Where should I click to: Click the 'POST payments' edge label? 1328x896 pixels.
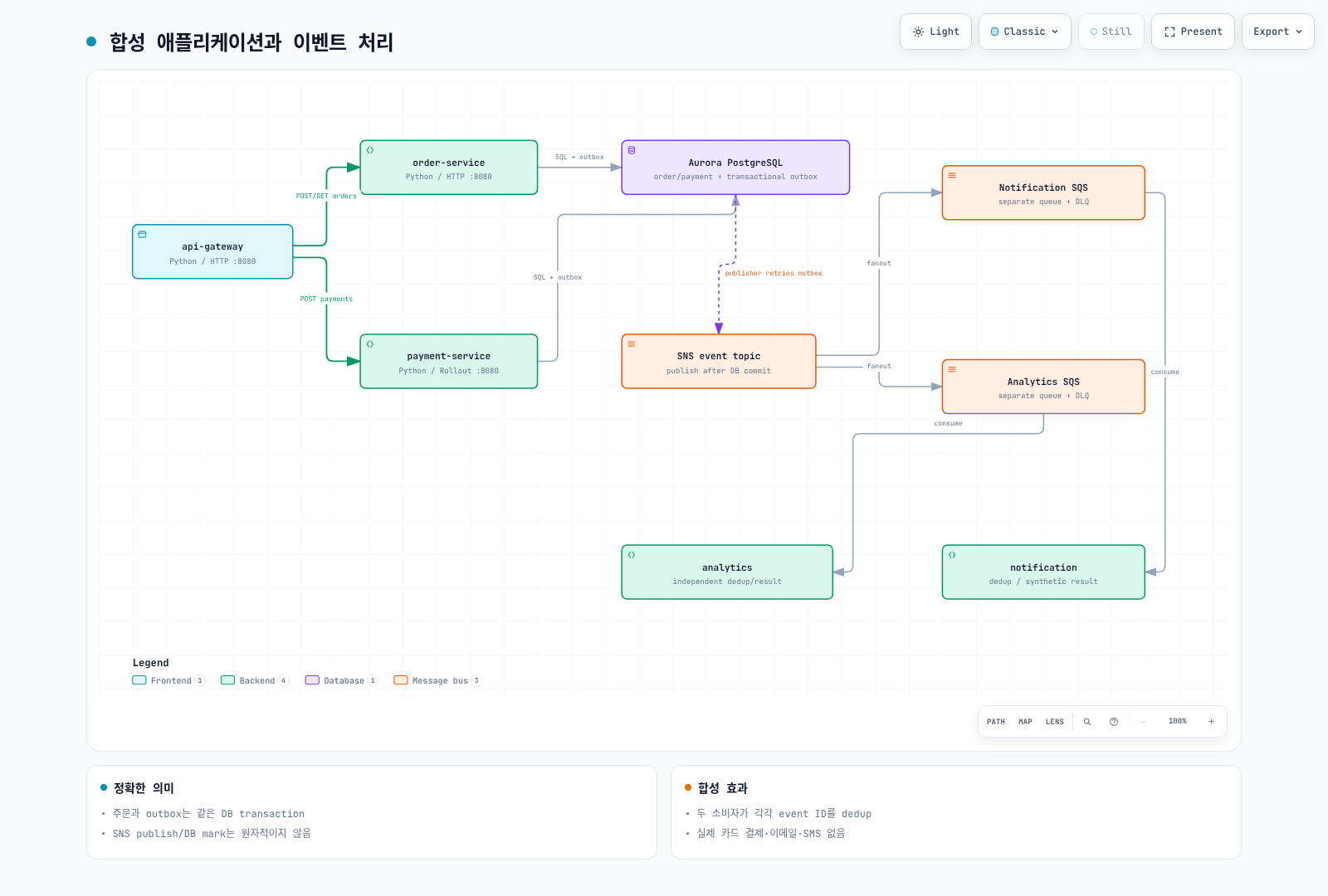(326, 299)
